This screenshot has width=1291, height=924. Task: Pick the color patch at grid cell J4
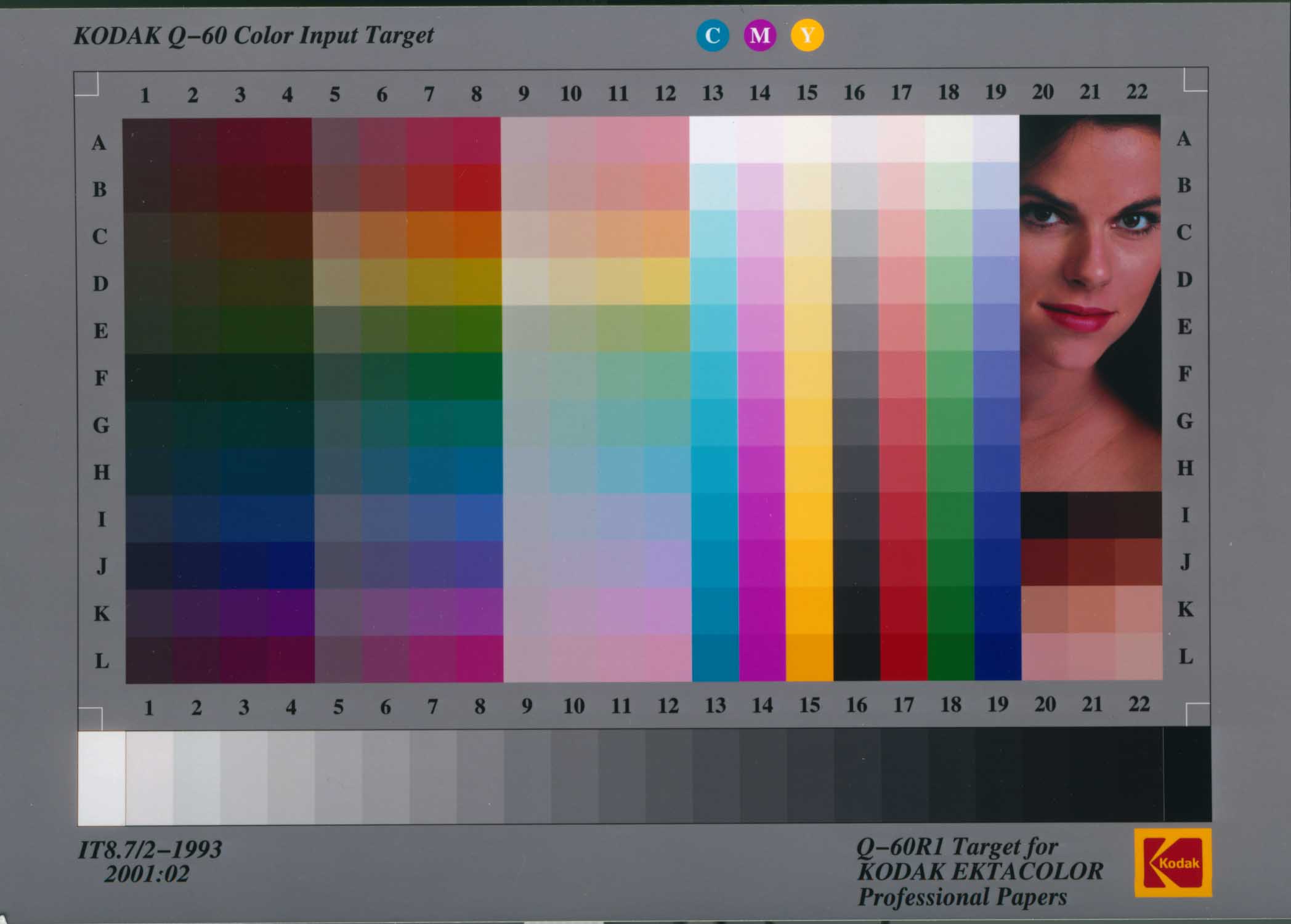(291, 565)
